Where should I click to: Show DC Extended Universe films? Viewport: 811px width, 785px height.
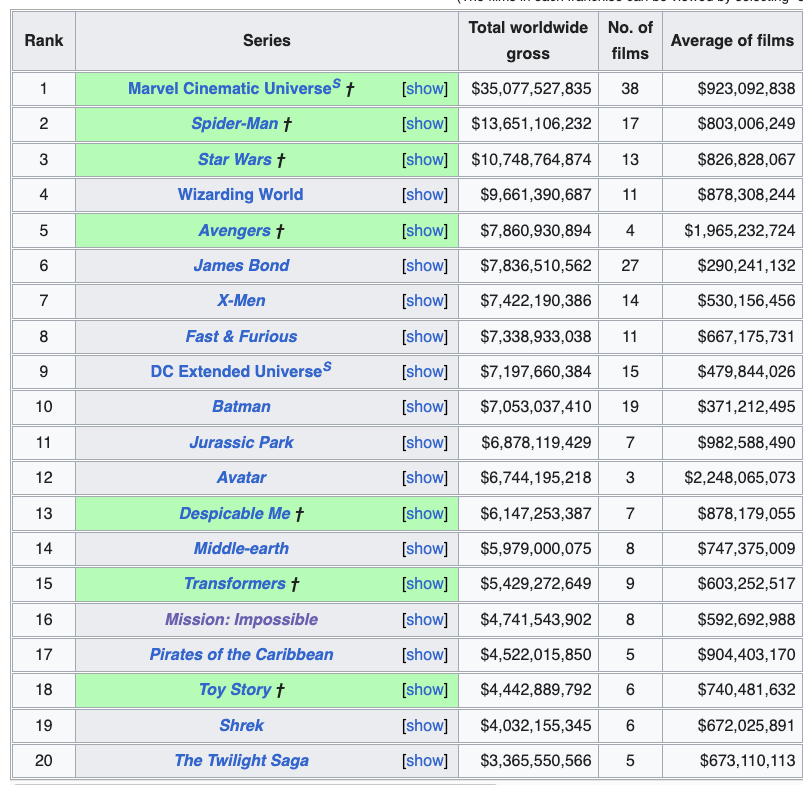pyautogui.click(x=425, y=371)
